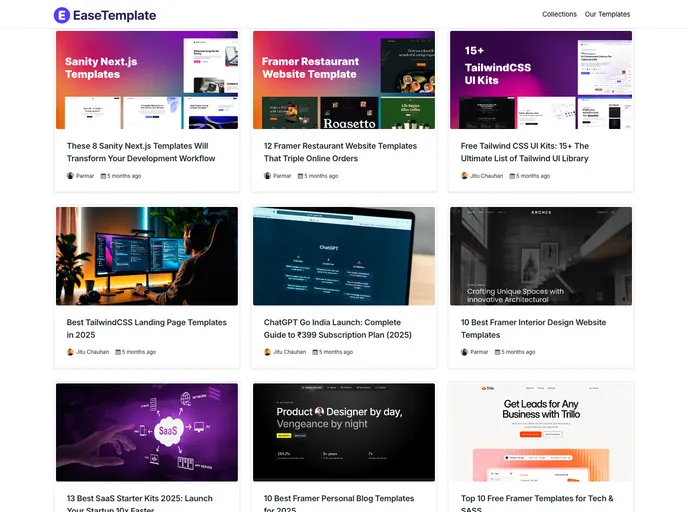Viewport: 688px width, 512px height.
Task: Open 'Best TailwindCSS Landing Page Templates' article
Action: (x=147, y=329)
